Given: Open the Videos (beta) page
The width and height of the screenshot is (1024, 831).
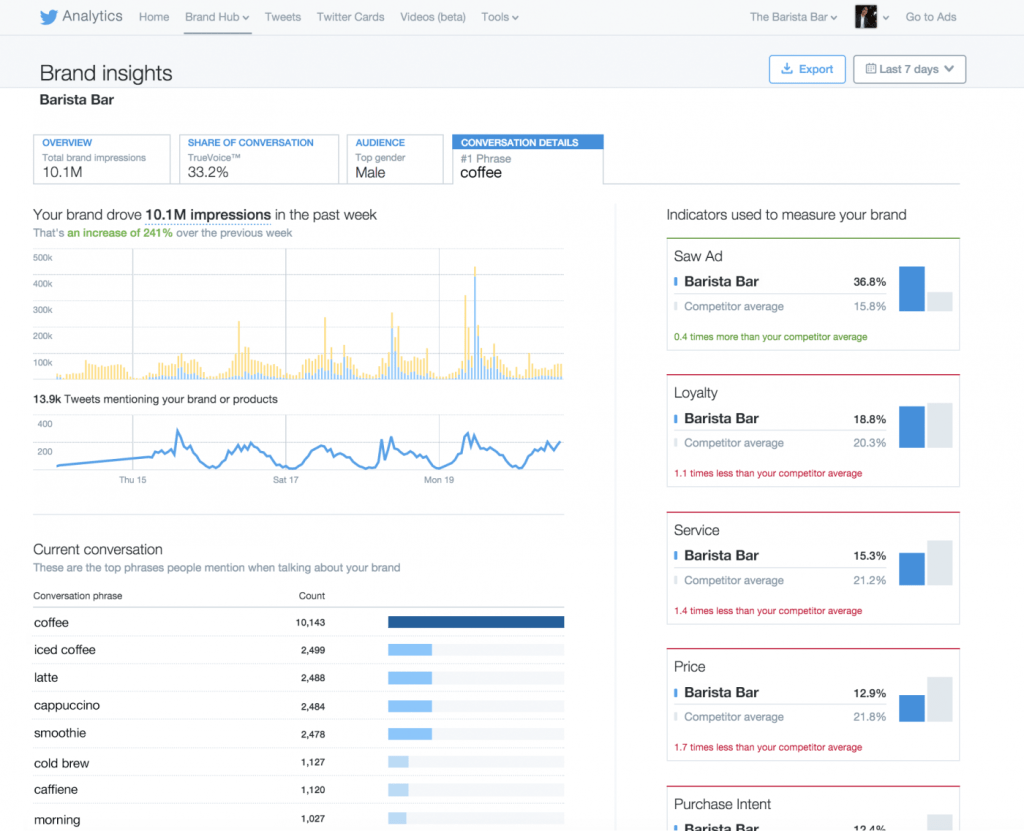Looking at the screenshot, I should (432, 17).
